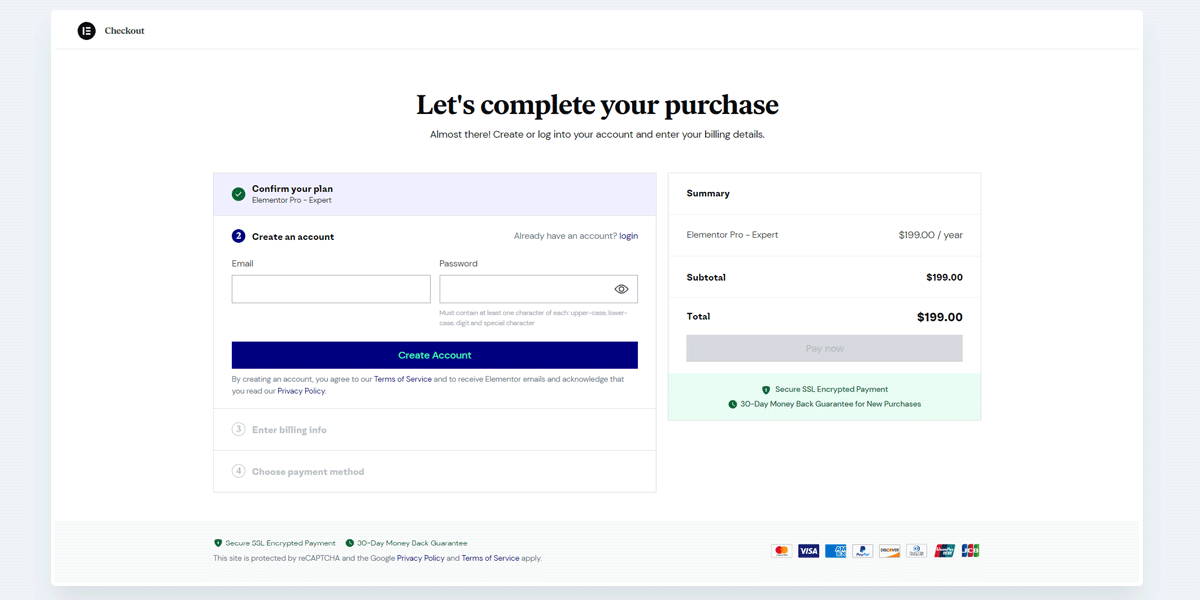Click the '$199.00 / year' price text
This screenshot has height=600, width=1200.
pyautogui.click(x=931, y=235)
